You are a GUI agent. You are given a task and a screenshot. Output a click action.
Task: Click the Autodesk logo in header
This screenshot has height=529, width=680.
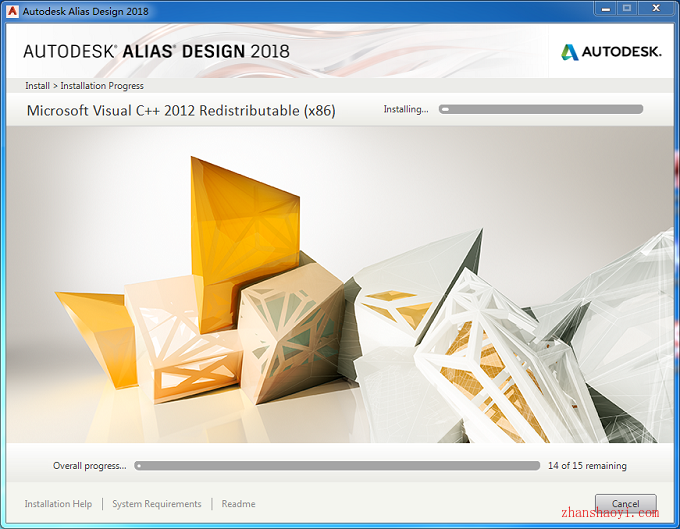click(x=611, y=52)
